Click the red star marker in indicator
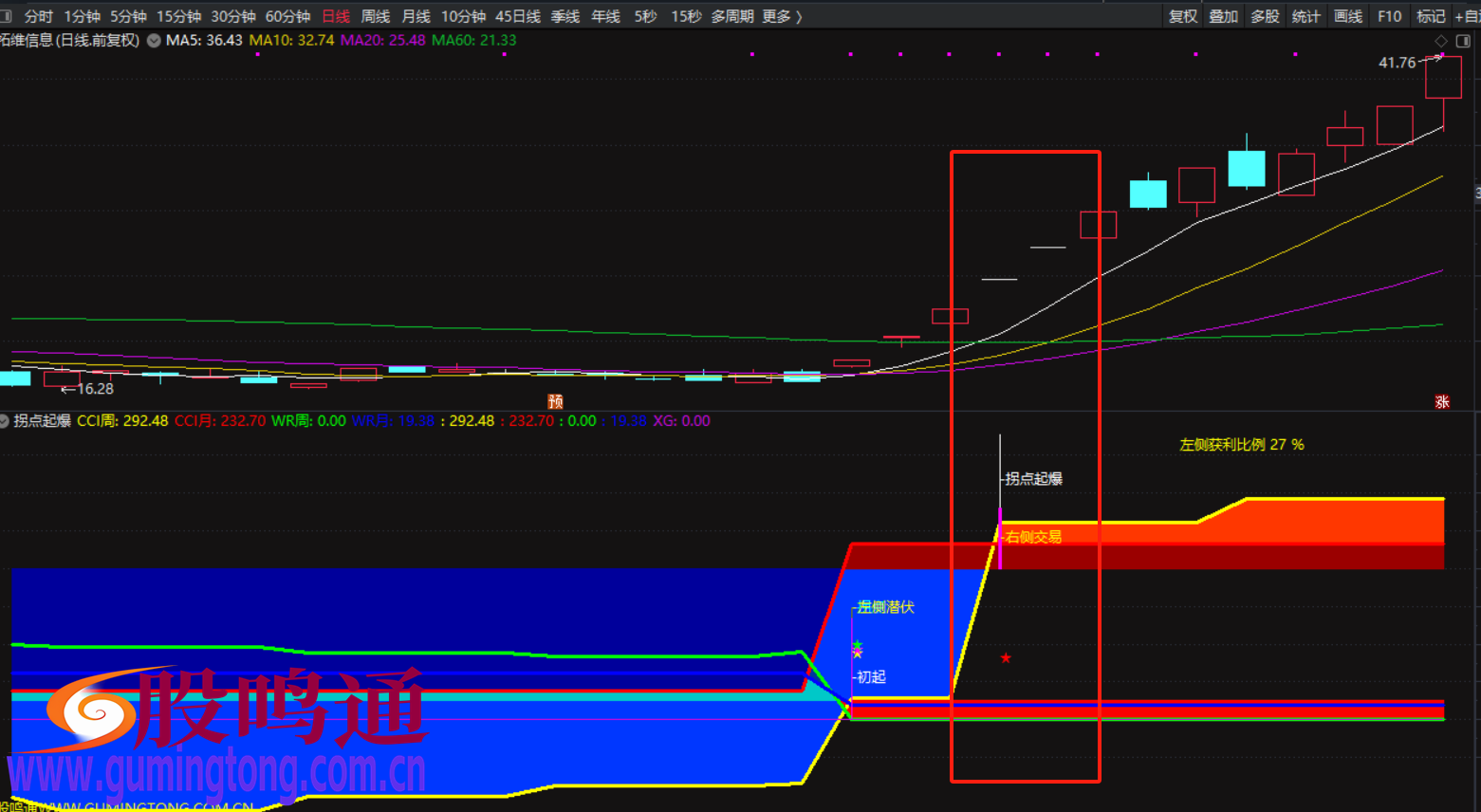The width and height of the screenshot is (1481, 812). coord(1006,657)
